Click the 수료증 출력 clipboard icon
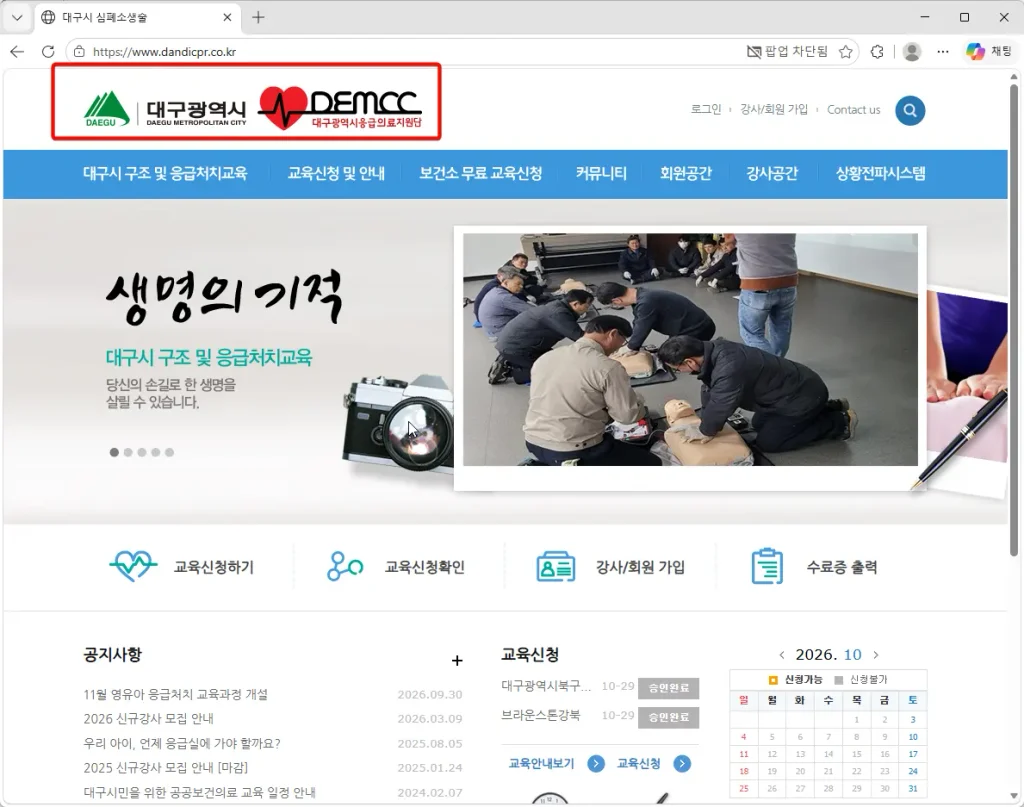 coord(767,566)
